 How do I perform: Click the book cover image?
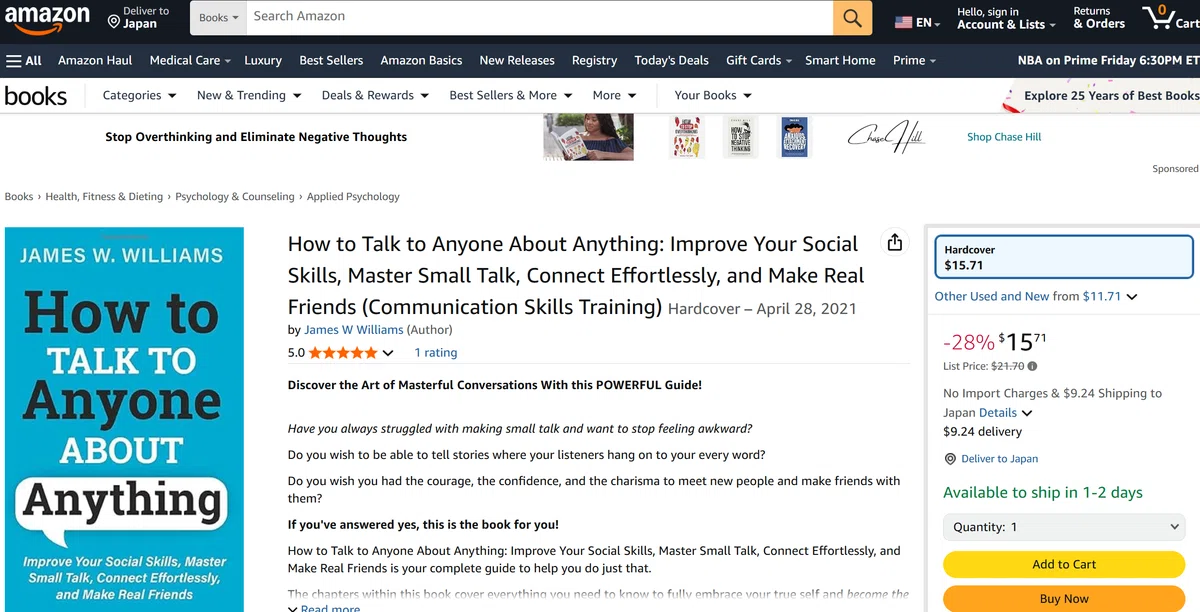click(125, 420)
